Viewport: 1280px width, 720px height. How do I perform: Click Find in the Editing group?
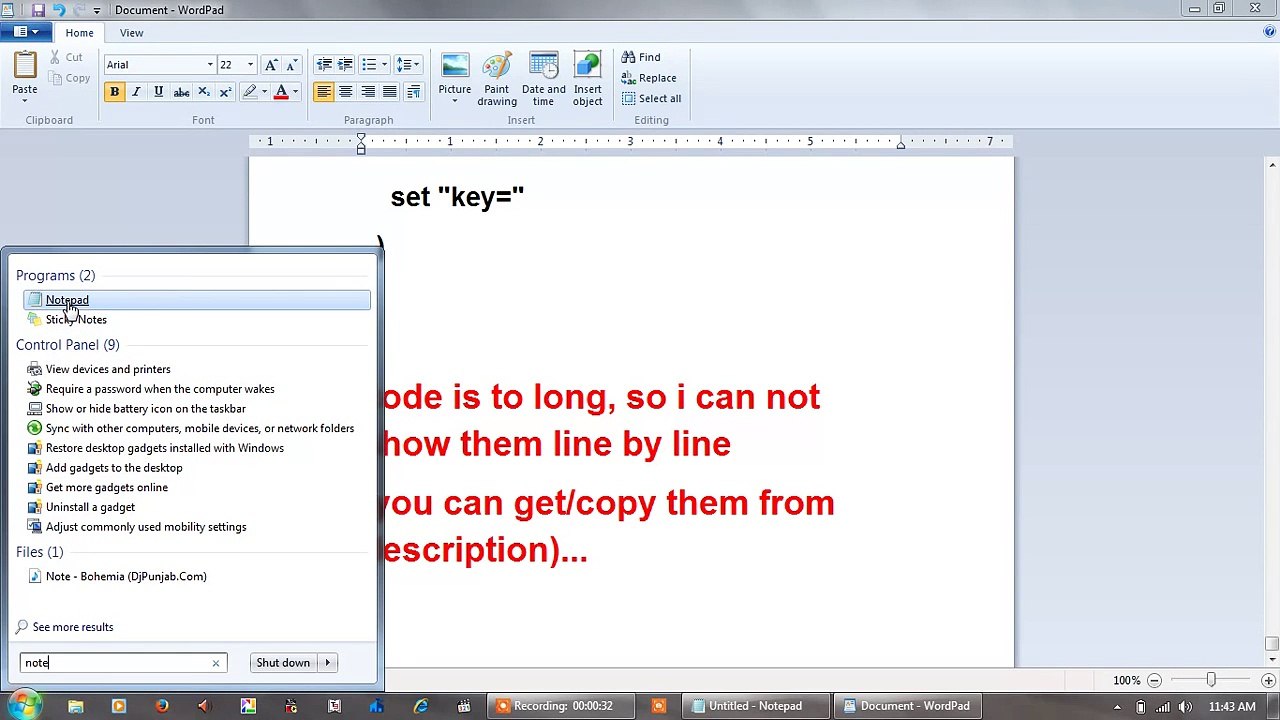click(641, 57)
